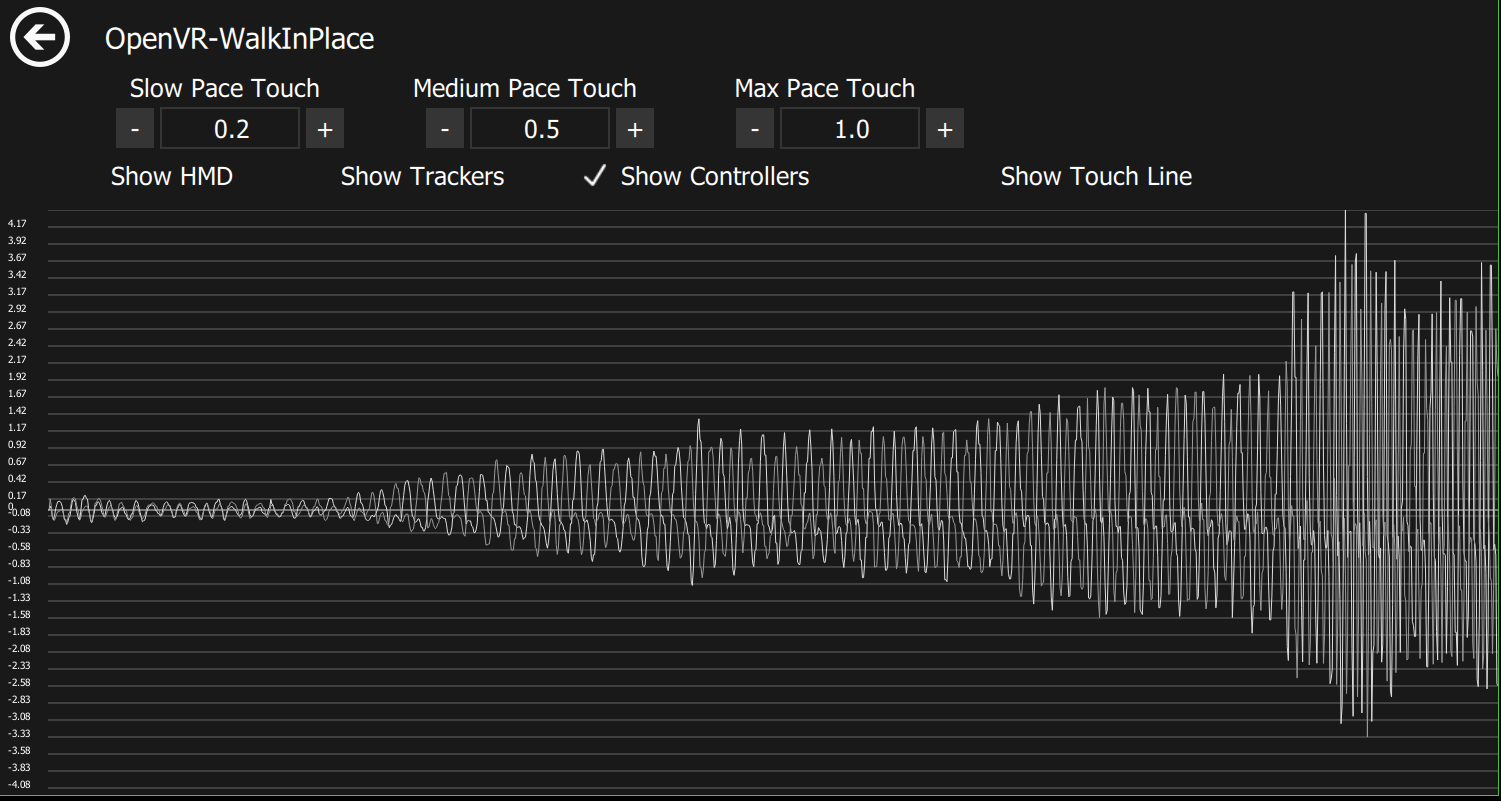This screenshot has width=1501, height=801.
Task: Click the OpenVR-WalkInPlace title text
Action: click(240, 39)
